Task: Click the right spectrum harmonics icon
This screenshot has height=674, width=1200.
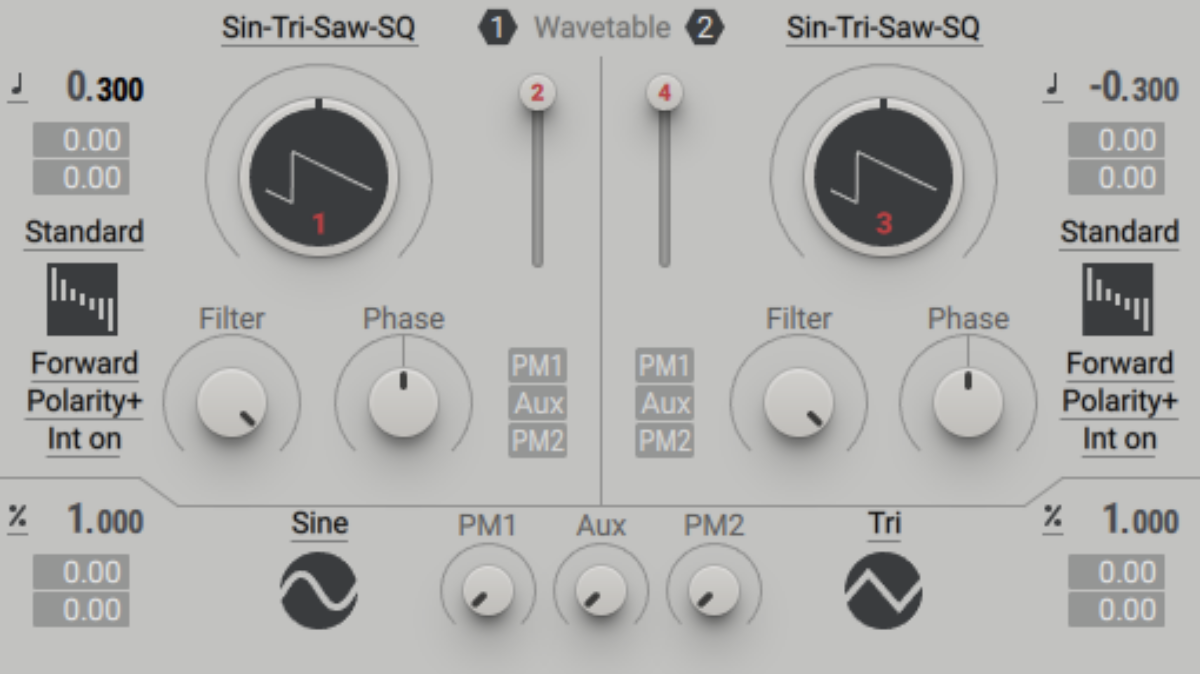Action: coord(1118,300)
